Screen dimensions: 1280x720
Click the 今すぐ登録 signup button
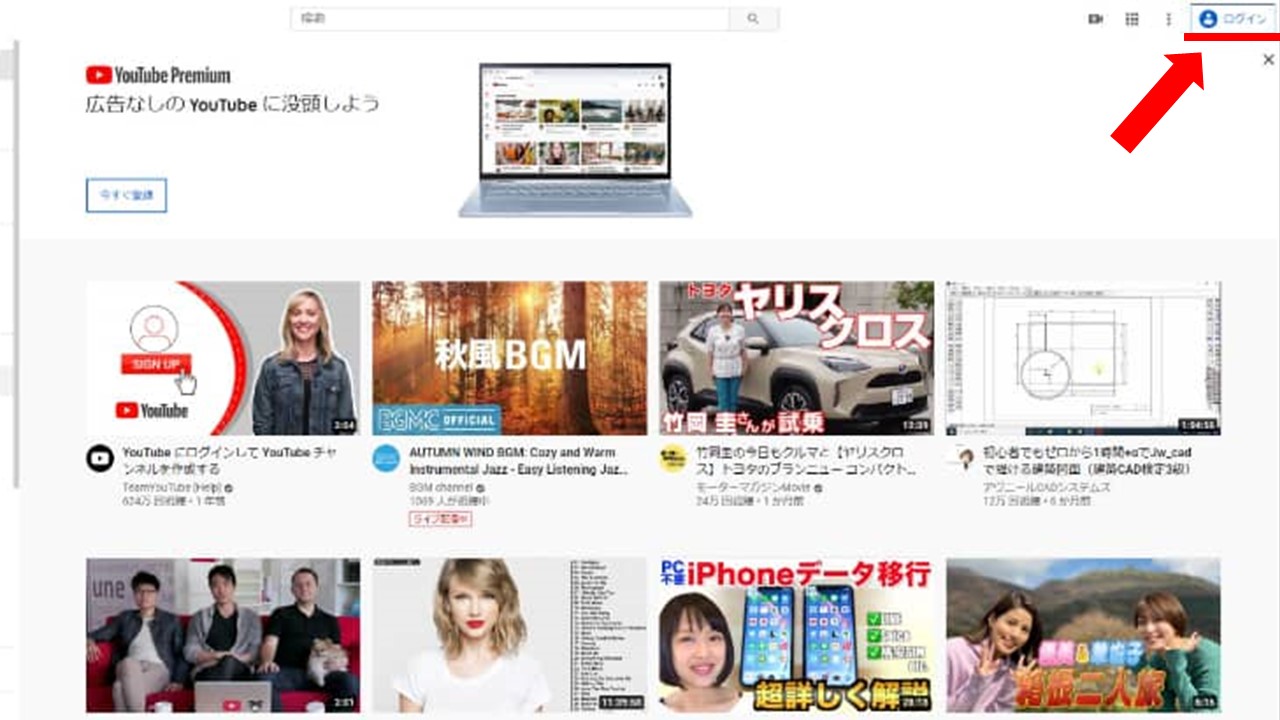[125, 196]
